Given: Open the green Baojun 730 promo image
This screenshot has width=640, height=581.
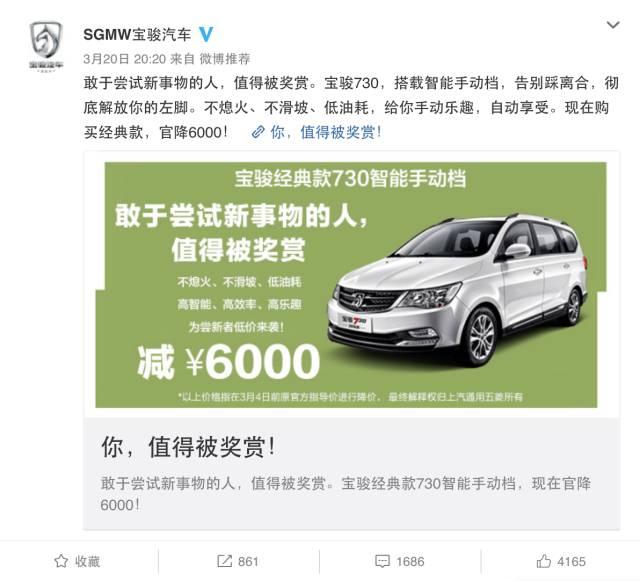Looking at the screenshot, I should point(351,285).
